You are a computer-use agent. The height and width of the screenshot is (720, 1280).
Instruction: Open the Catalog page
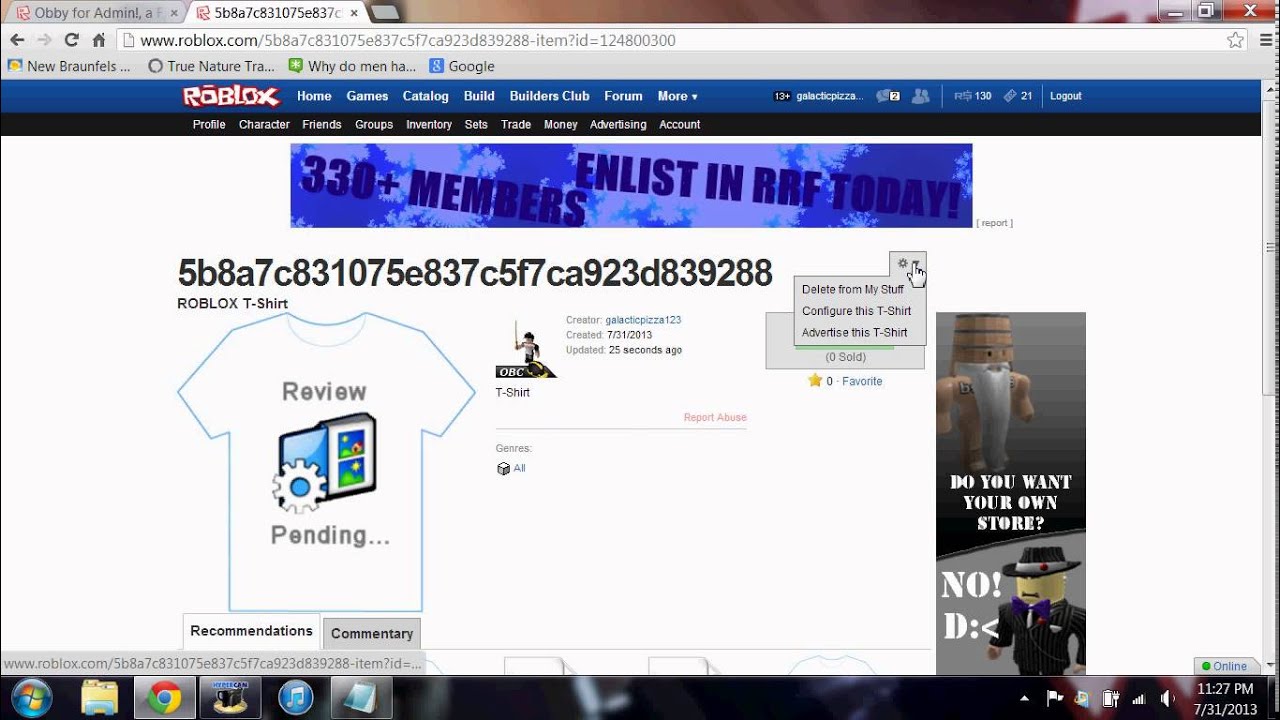(x=425, y=96)
